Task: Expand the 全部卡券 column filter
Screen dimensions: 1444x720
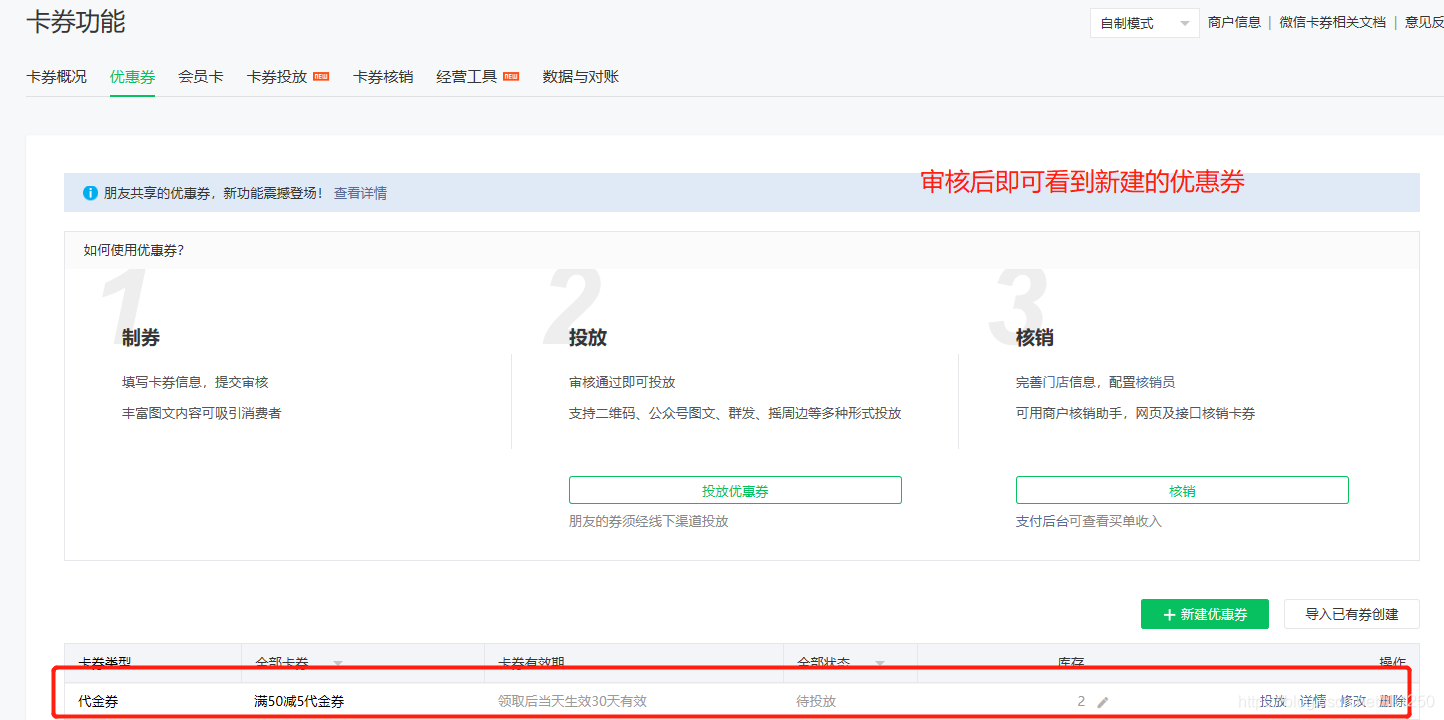Action: tap(338, 664)
